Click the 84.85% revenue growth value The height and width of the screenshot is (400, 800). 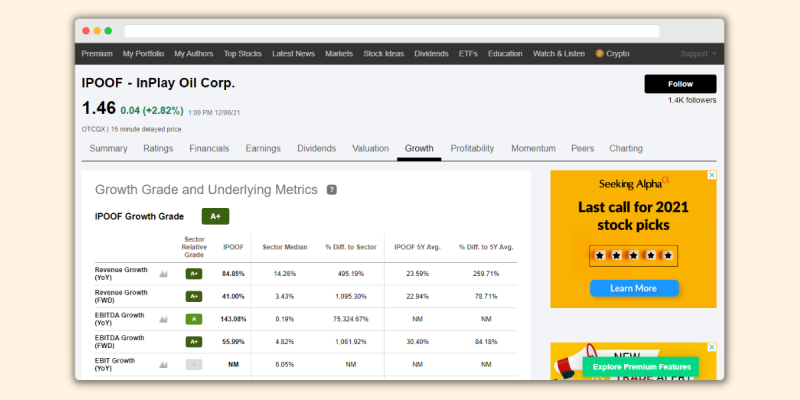tap(233, 274)
